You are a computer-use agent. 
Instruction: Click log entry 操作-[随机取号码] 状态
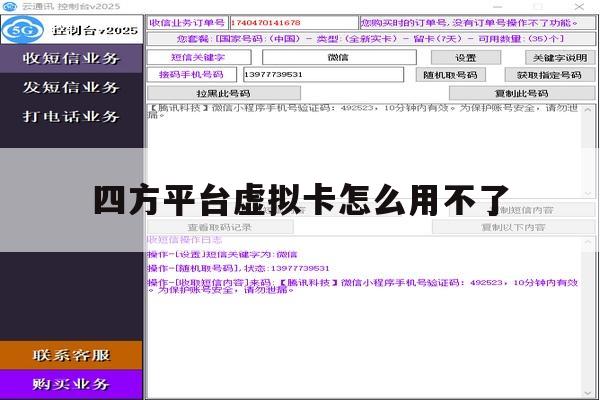(238, 268)
